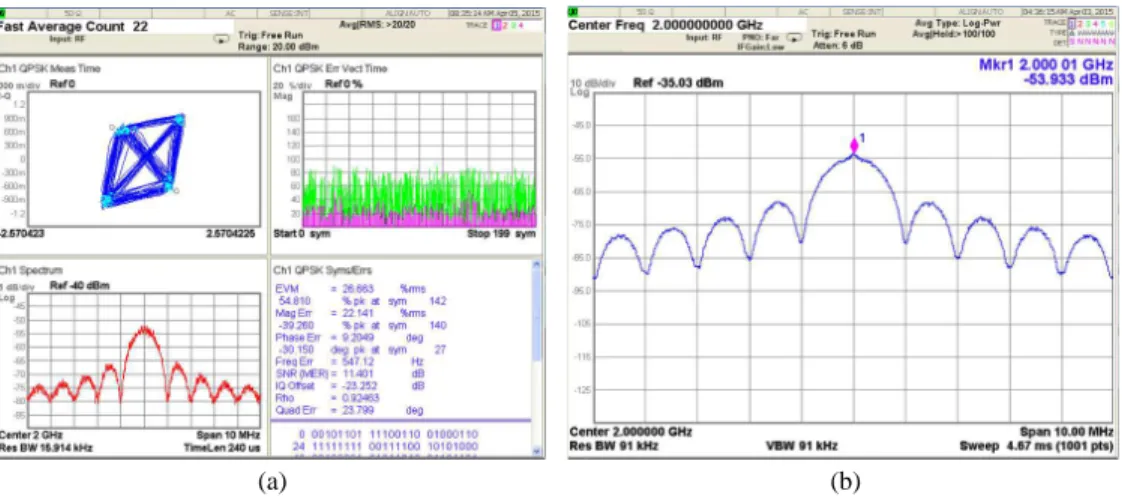This screenshot has width=1122, height=497.
Task: Click the Start 0 sym label
Action: 303,234
